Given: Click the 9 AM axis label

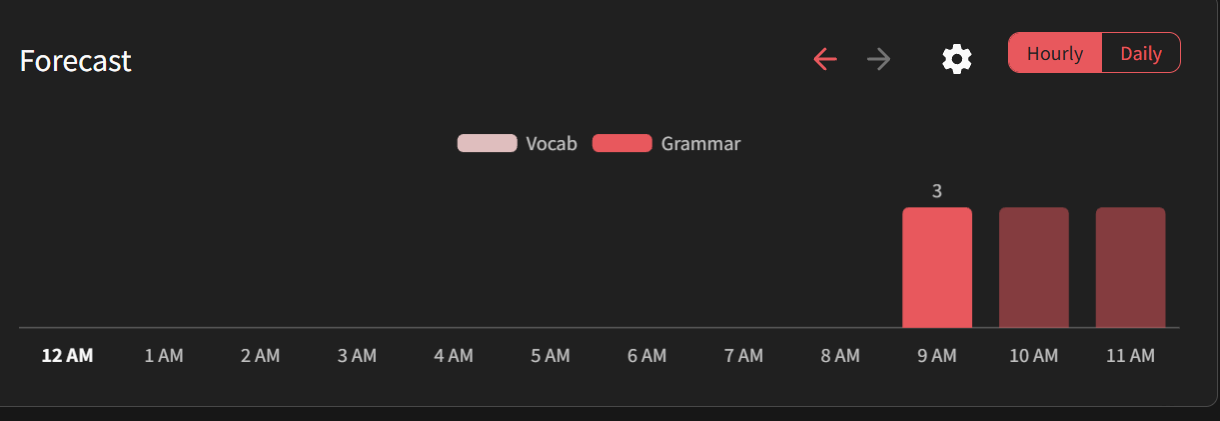Looking at the screenshot, I should 937,356.
